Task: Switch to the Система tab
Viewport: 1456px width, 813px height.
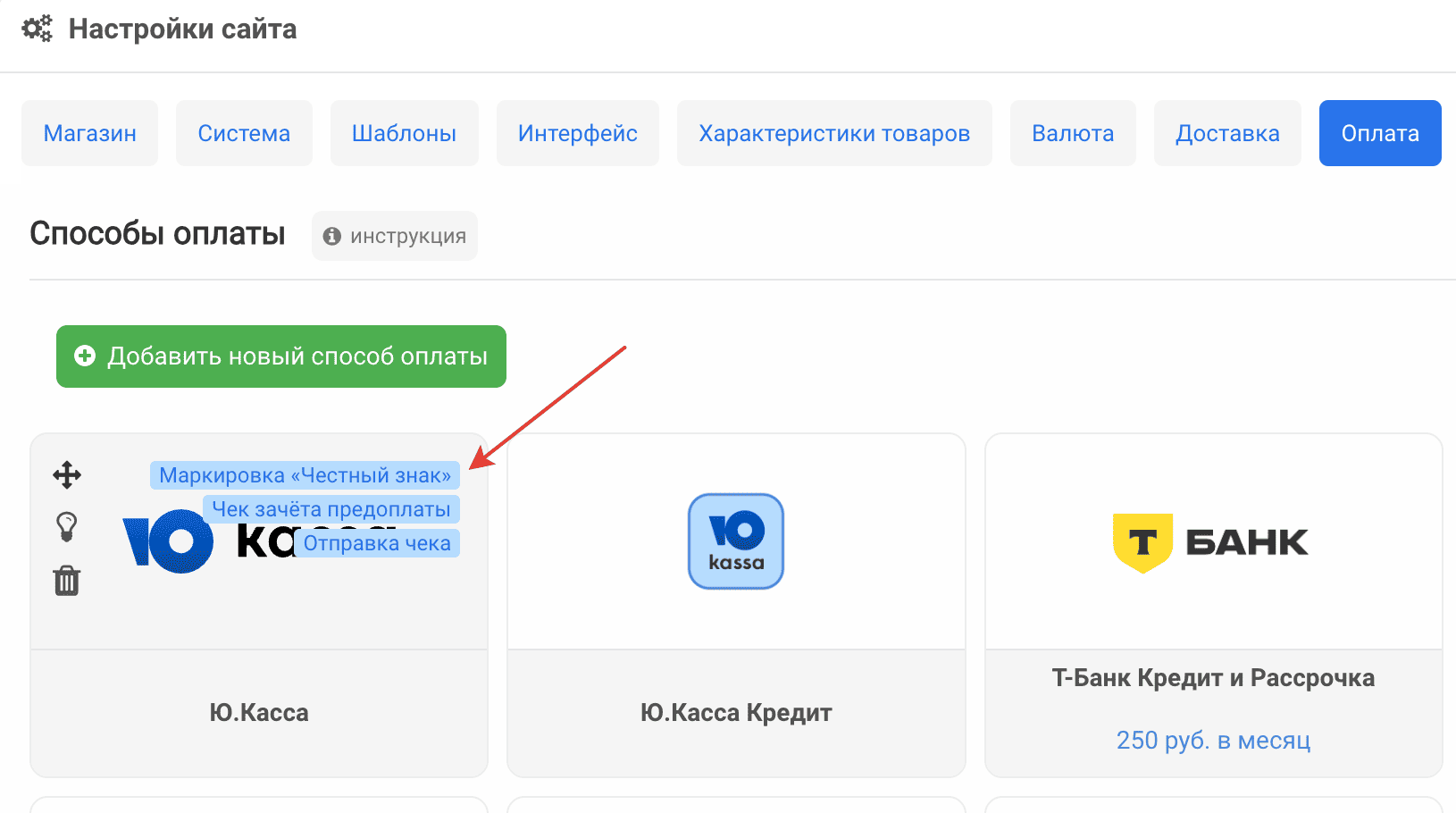Action: click(x=244, y=133)
